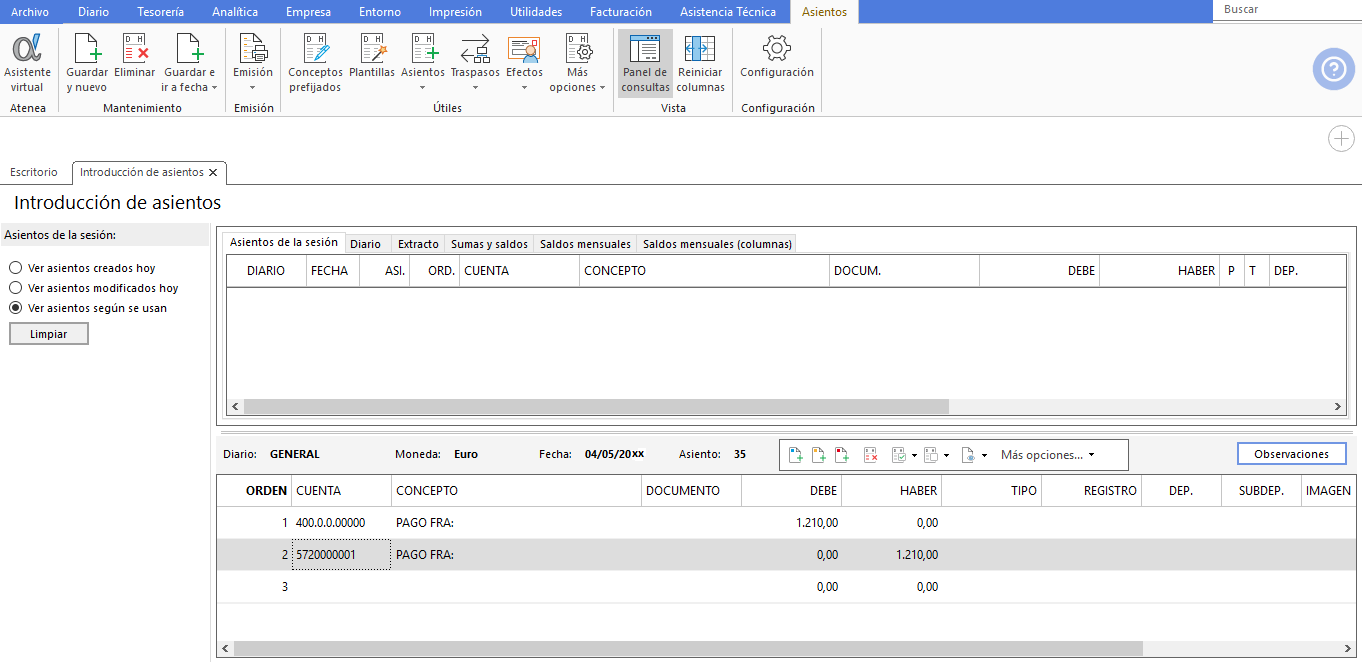1365x662 pixels.
Task: Click the circular plus icon below the ribbon
Action: (x=1341, y=139)
